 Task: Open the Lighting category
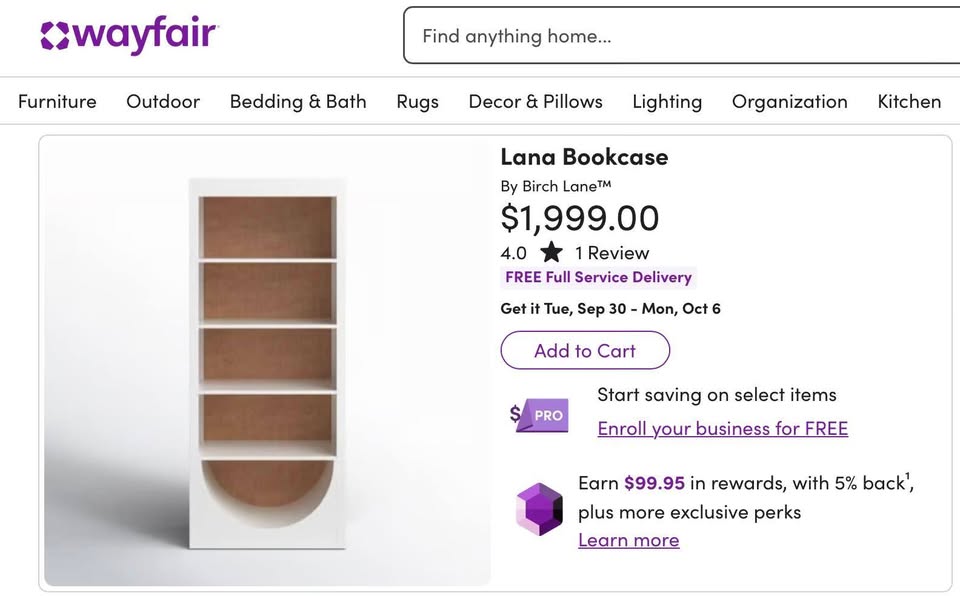[667, 102]
